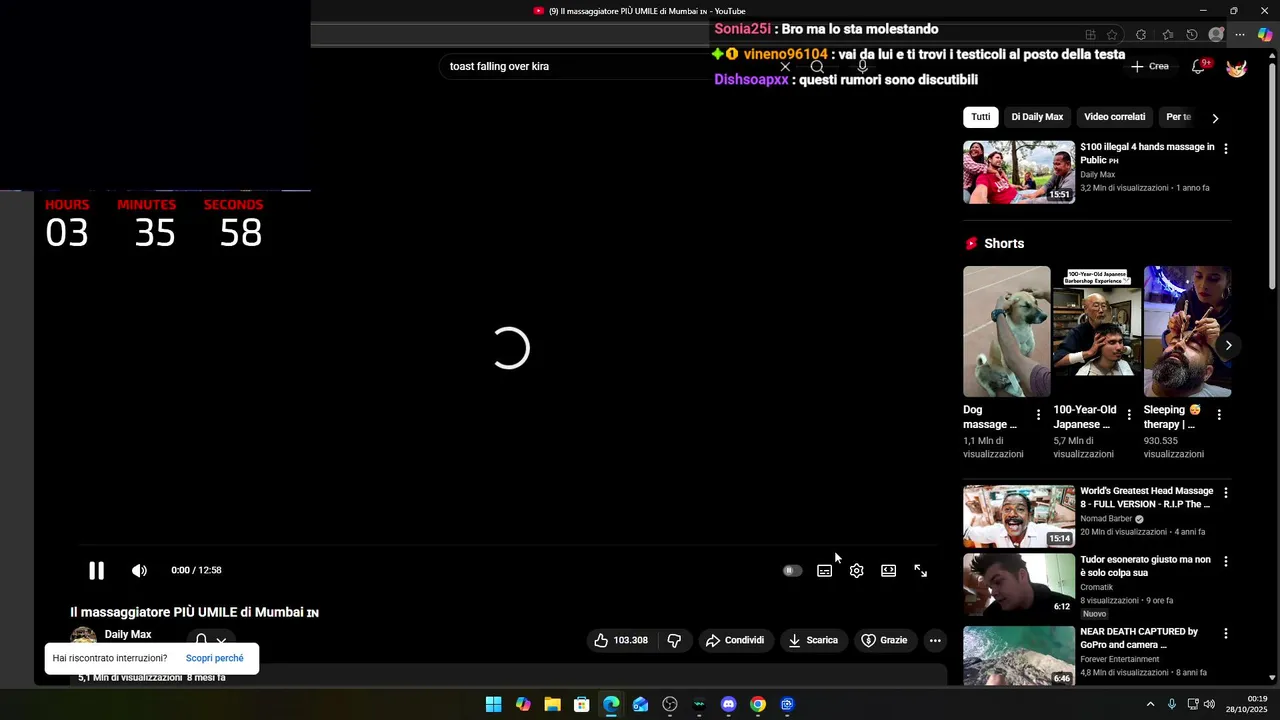Open options for the '100-Year-Old Japanese' short
Screen dimensions: 1280x720
(1129, 414)
